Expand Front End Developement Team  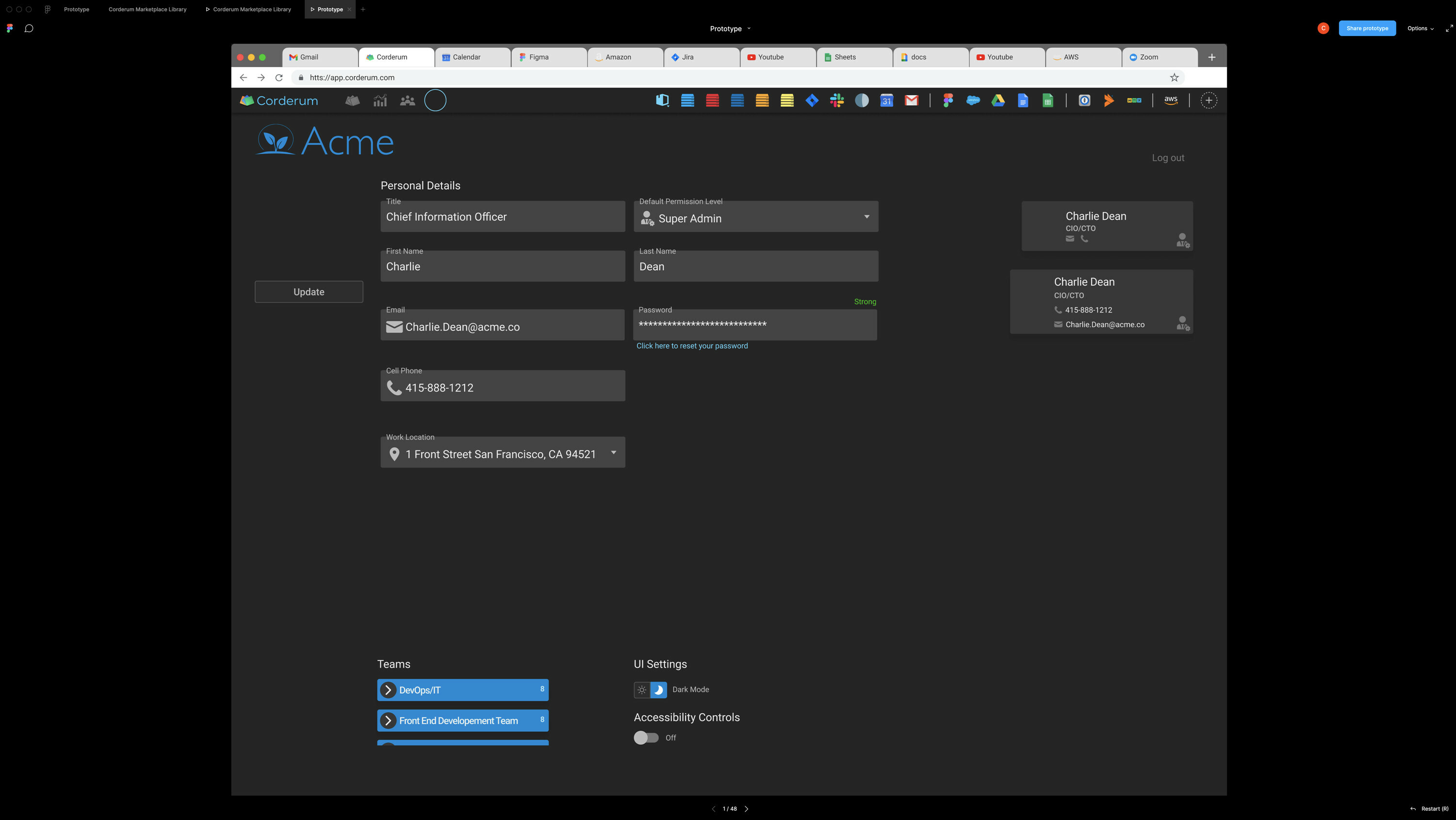pos(388,721)
